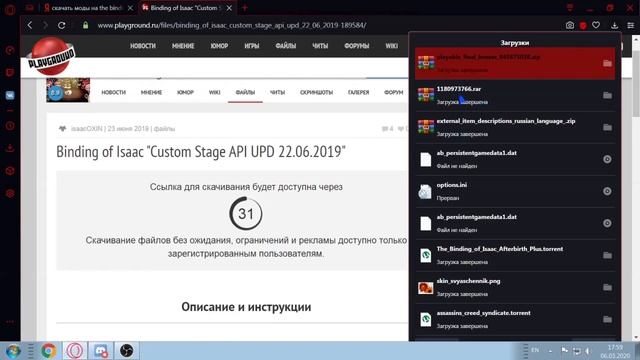
Task: Take a snapshot with the camera icon
Action: [x=570, y=25]
